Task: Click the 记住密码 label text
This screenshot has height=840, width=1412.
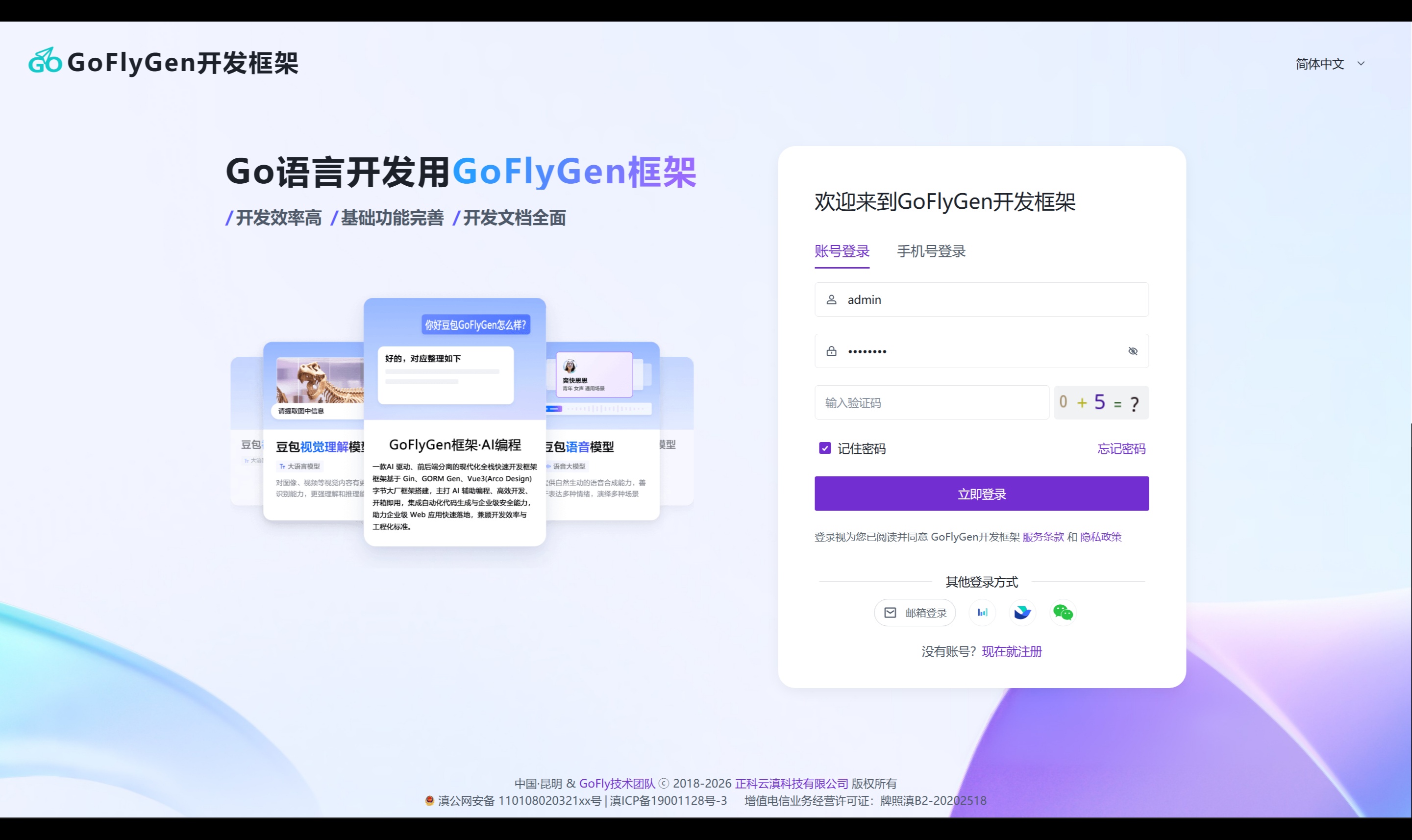Action: pyautogui.click(x=861, y=449)
